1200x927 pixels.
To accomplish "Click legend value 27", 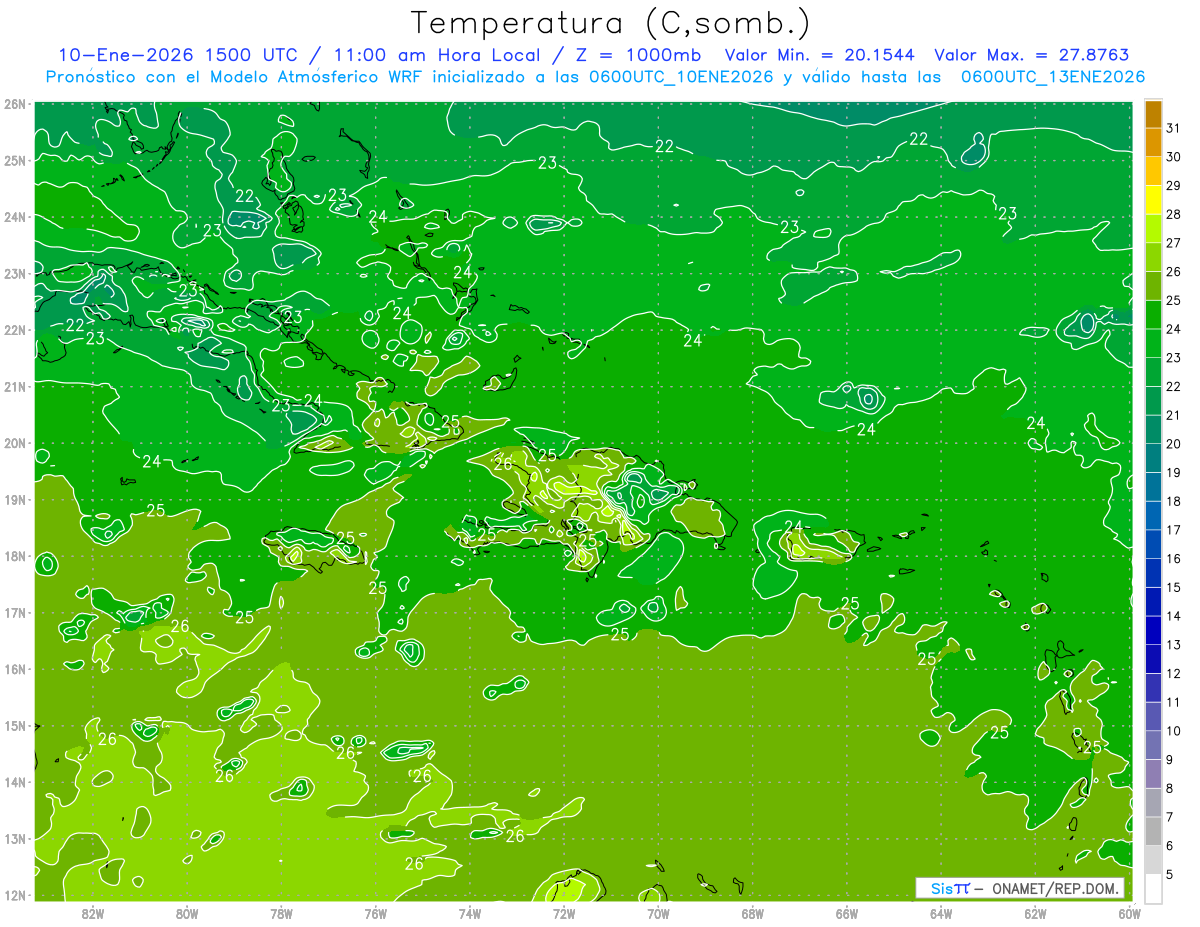I will pos(1174,244).
